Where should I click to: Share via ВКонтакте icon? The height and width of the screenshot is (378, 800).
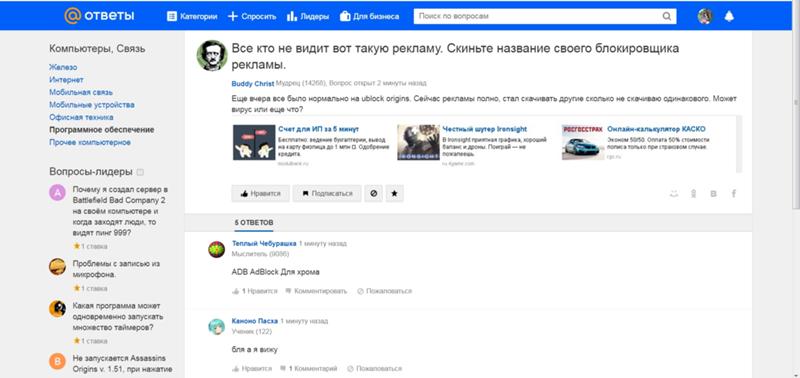[x=713, y=194]
